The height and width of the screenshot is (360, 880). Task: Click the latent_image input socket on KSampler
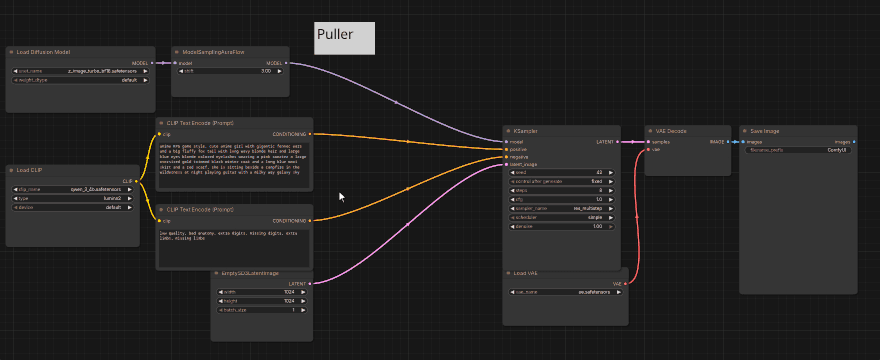[506, 165]
